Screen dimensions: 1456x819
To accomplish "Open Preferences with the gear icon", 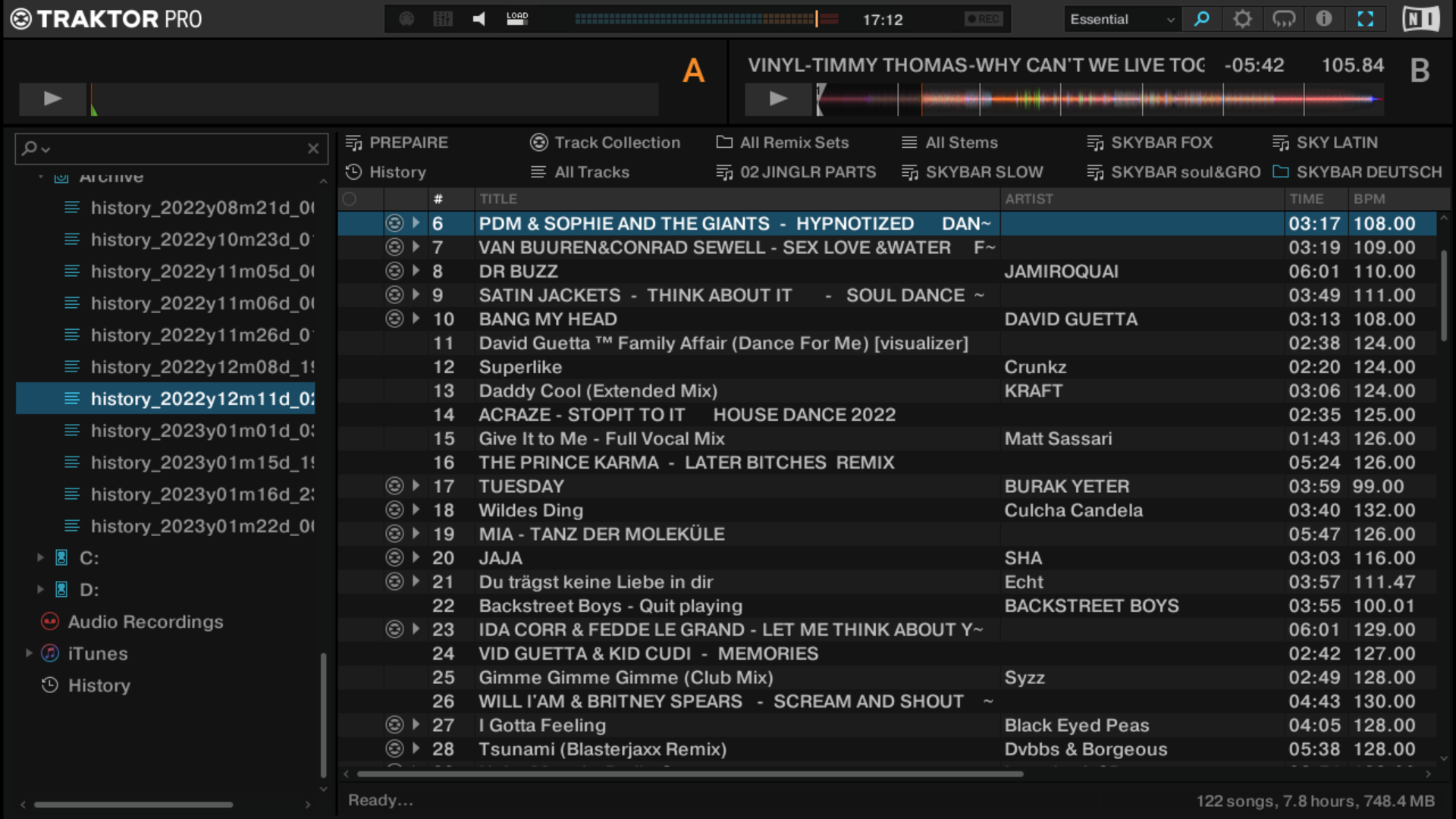I will pyautogui.click(x=1242, y=19).
